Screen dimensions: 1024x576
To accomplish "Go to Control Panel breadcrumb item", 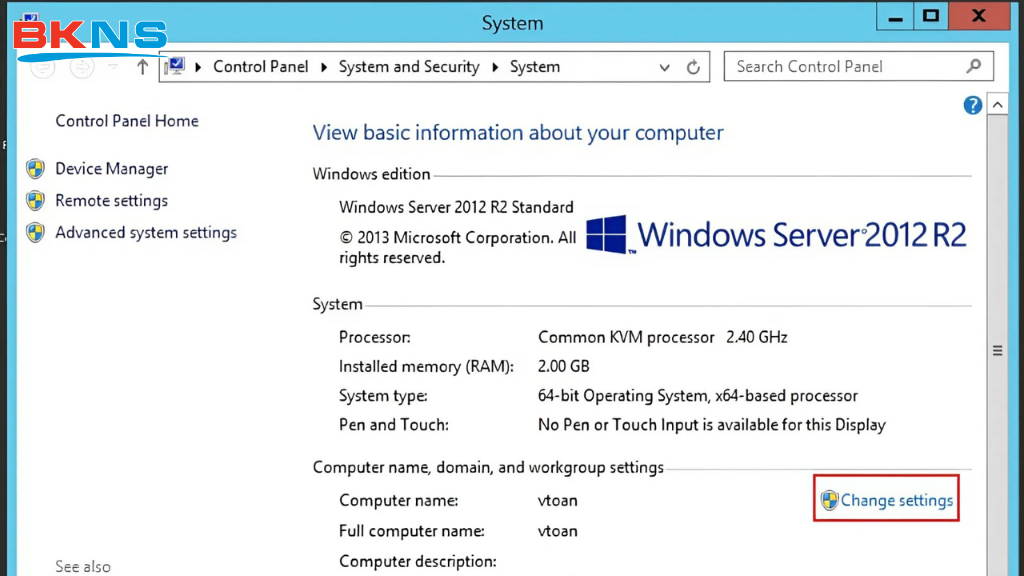I will point(260,67).
